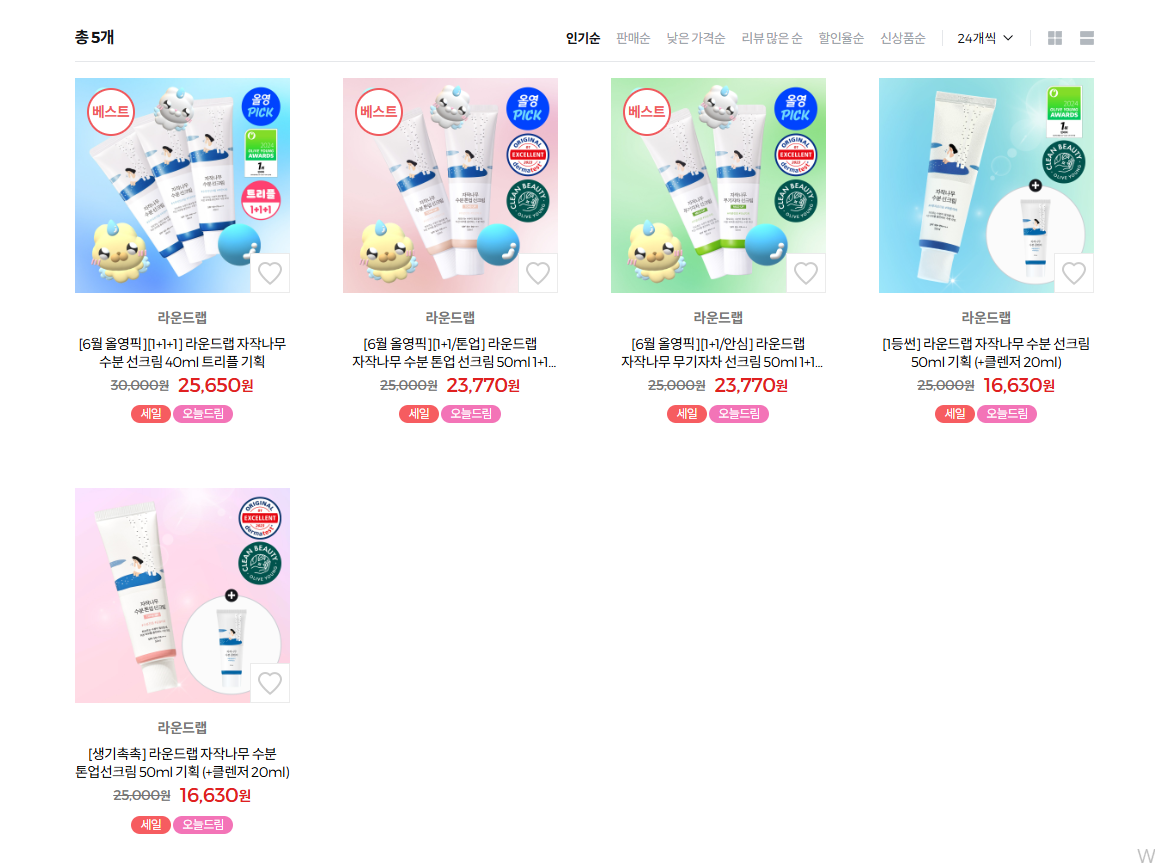Sort by 낮은 가격순
The width and height of the screenshot is (1155, 865).
point(695,38)
